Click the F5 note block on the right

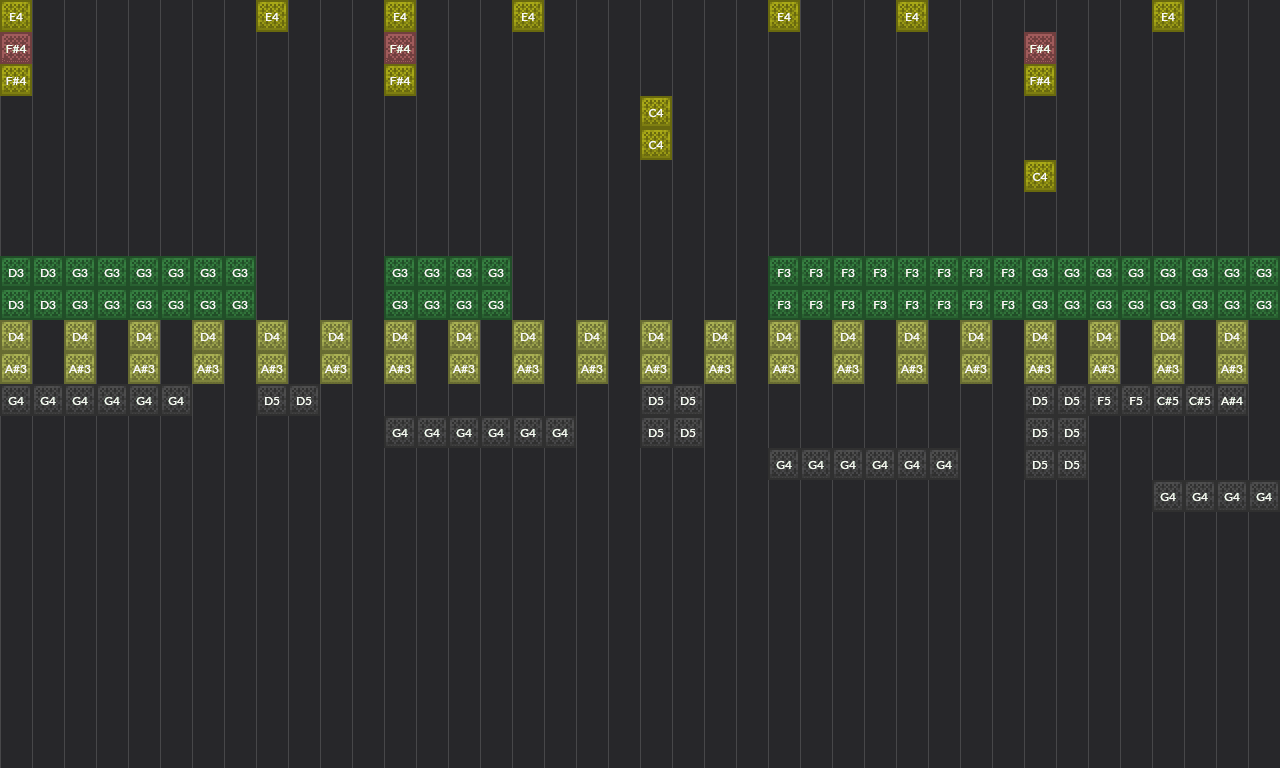(x=1104, y=400)
